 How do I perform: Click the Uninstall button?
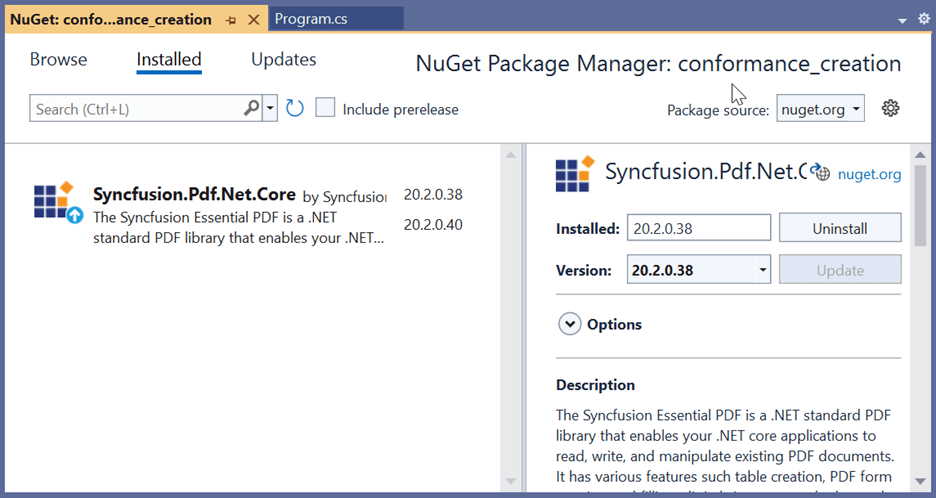point(839,228)
